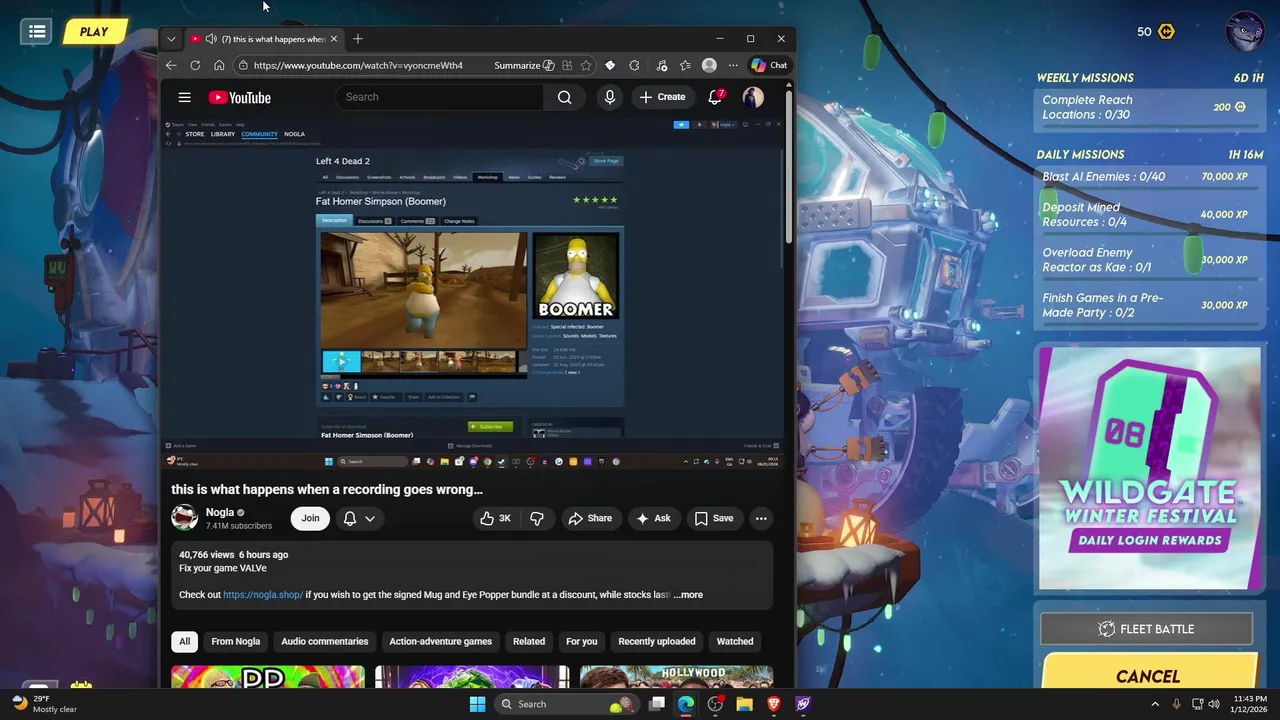Image resolution: width=1280 pixels, height=720 pixels.
Task: Select the All filter chip
Action: [x=184, y=641]
